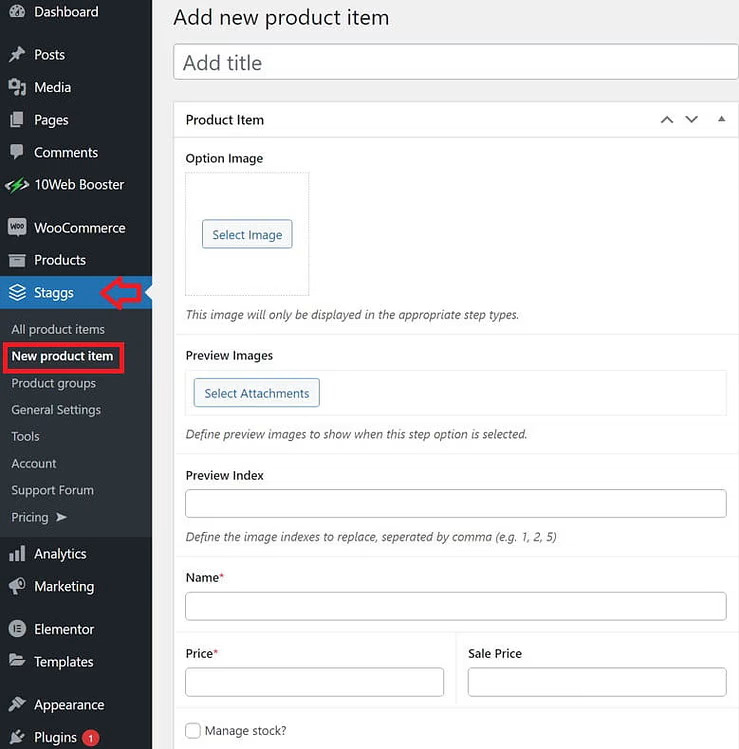Click the Appearance paintbrush icon
Image resolution: width=739 pixels, height=749 pixels.
(x=17, y=704)
